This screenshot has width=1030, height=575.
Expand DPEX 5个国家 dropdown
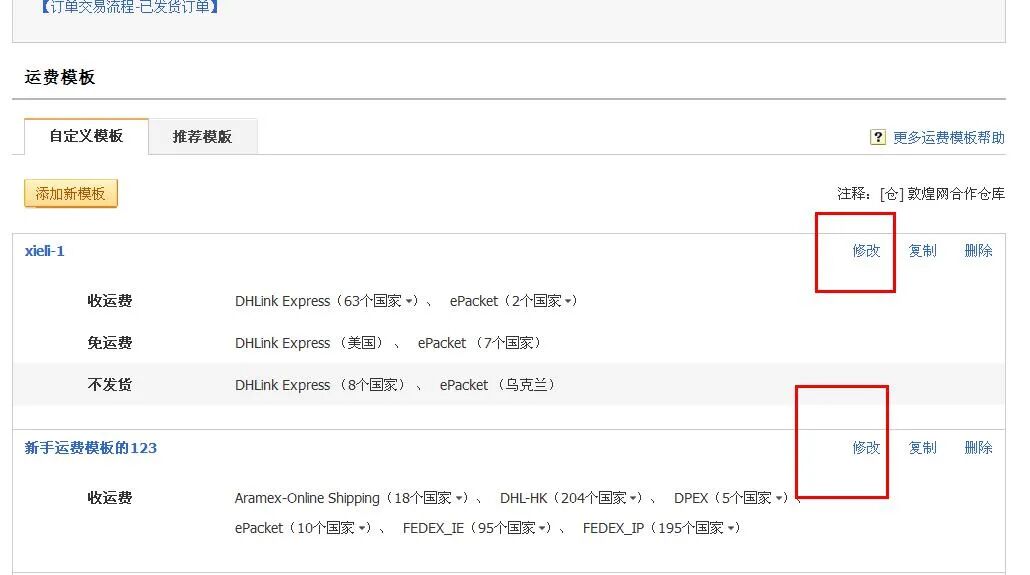778,498
